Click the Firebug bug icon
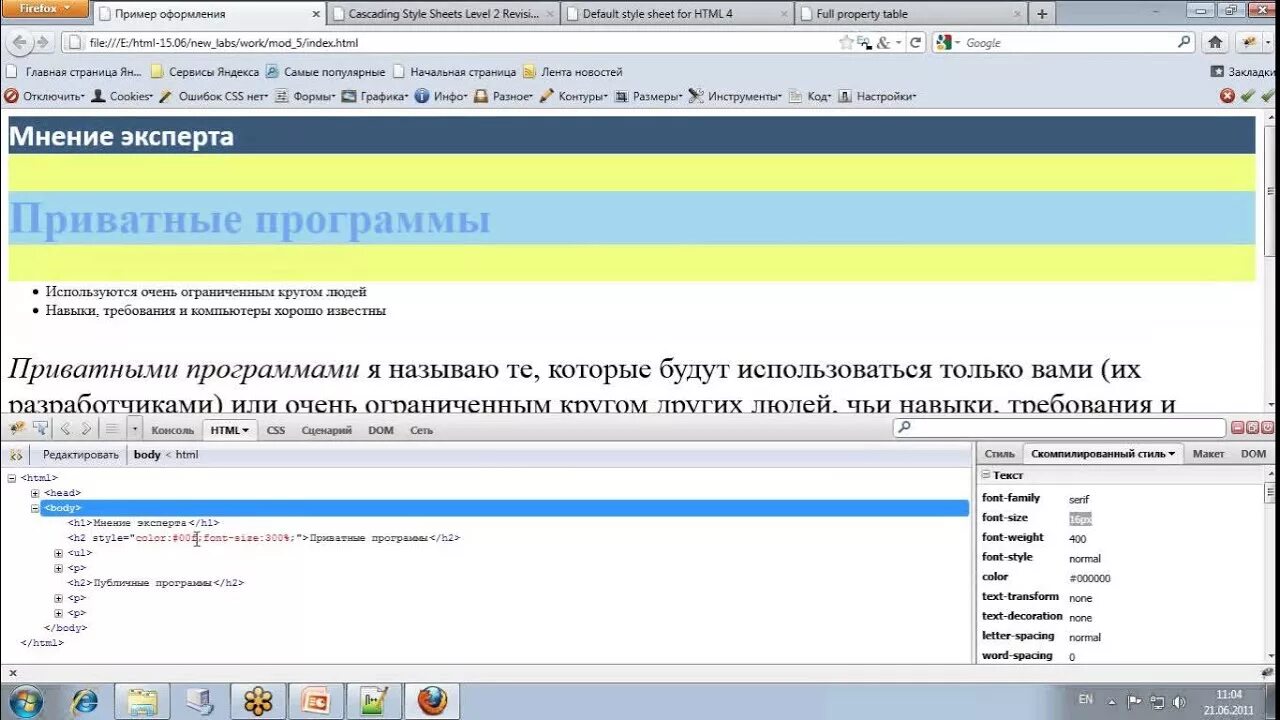 point(16,427)
